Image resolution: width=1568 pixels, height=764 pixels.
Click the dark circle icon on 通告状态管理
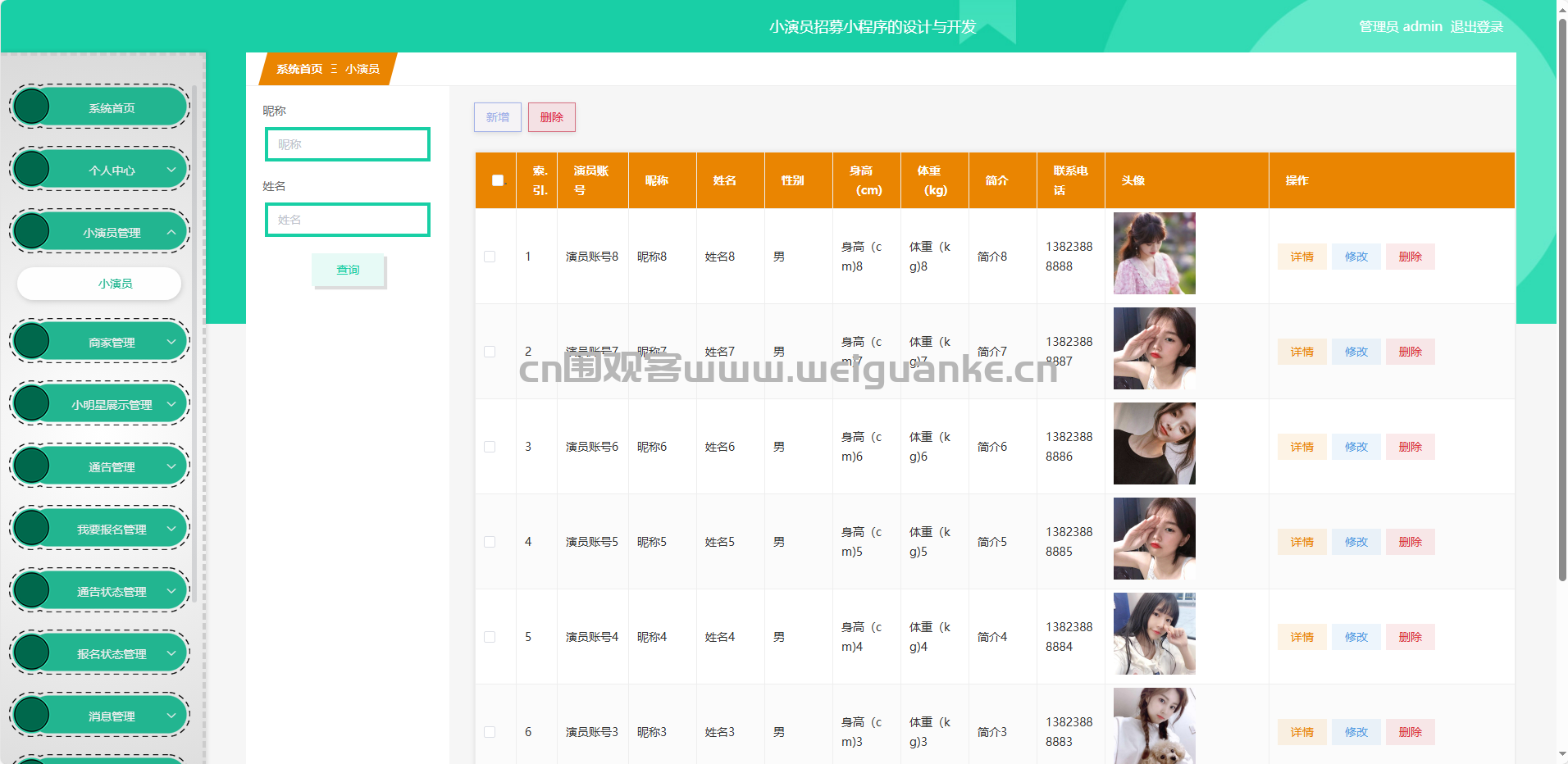coord(32,590)
